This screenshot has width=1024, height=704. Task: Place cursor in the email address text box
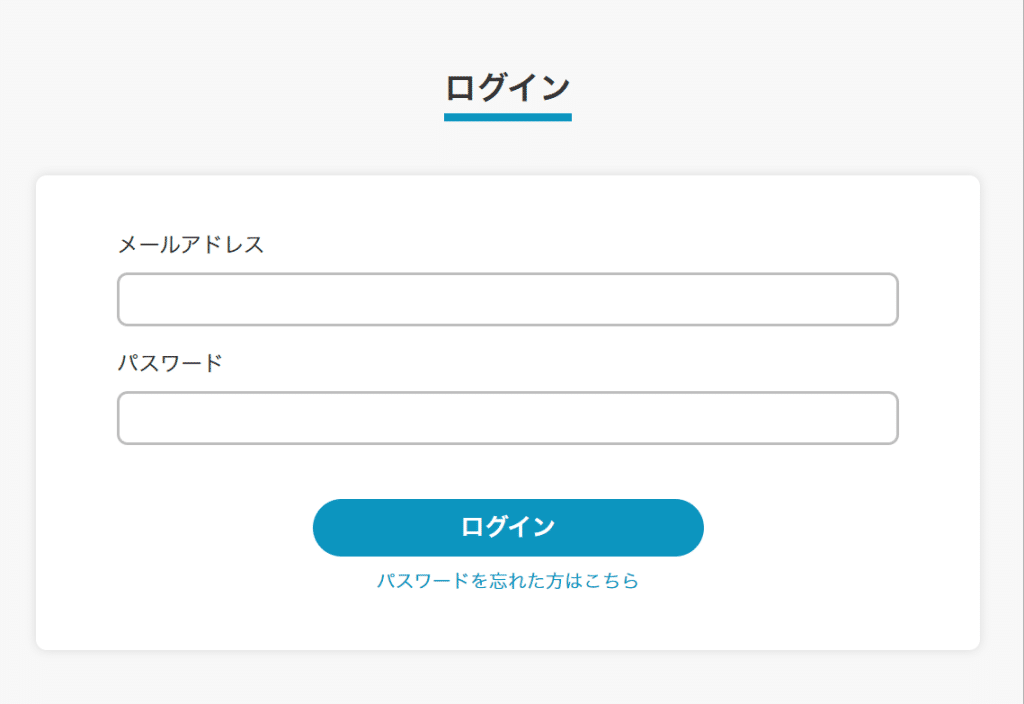pyautogui.click(x=507, y=300)
